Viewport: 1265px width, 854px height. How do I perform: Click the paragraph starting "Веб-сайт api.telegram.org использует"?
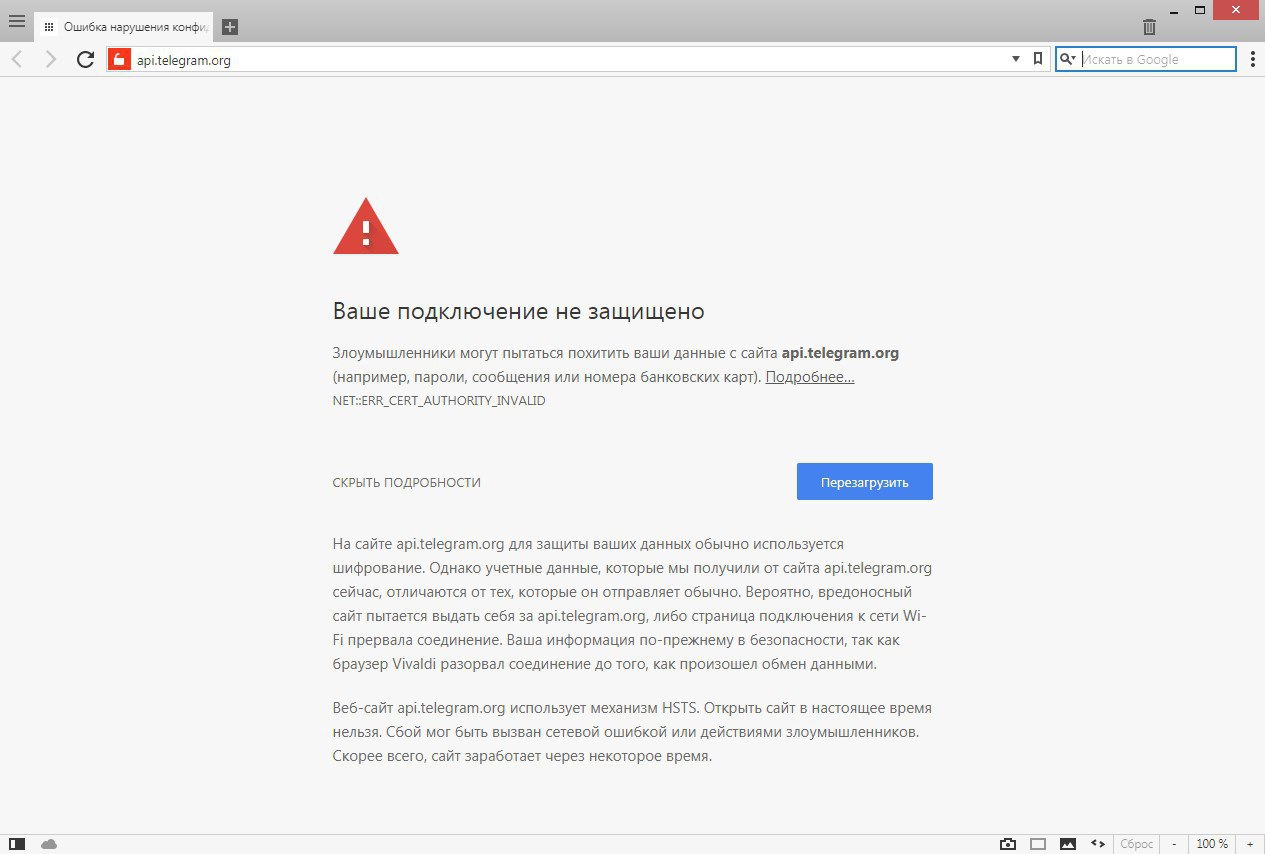[x=632, y=732]
